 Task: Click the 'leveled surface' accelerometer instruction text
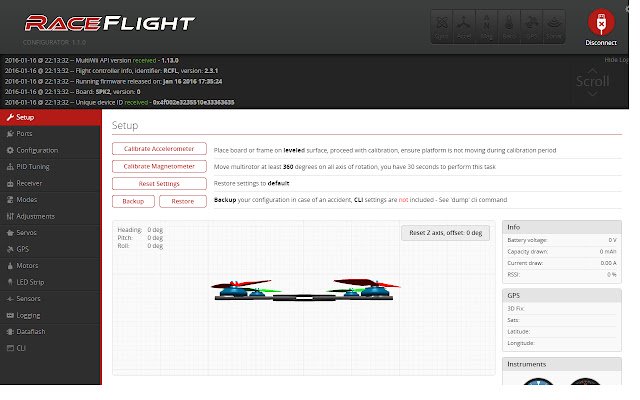385,150
